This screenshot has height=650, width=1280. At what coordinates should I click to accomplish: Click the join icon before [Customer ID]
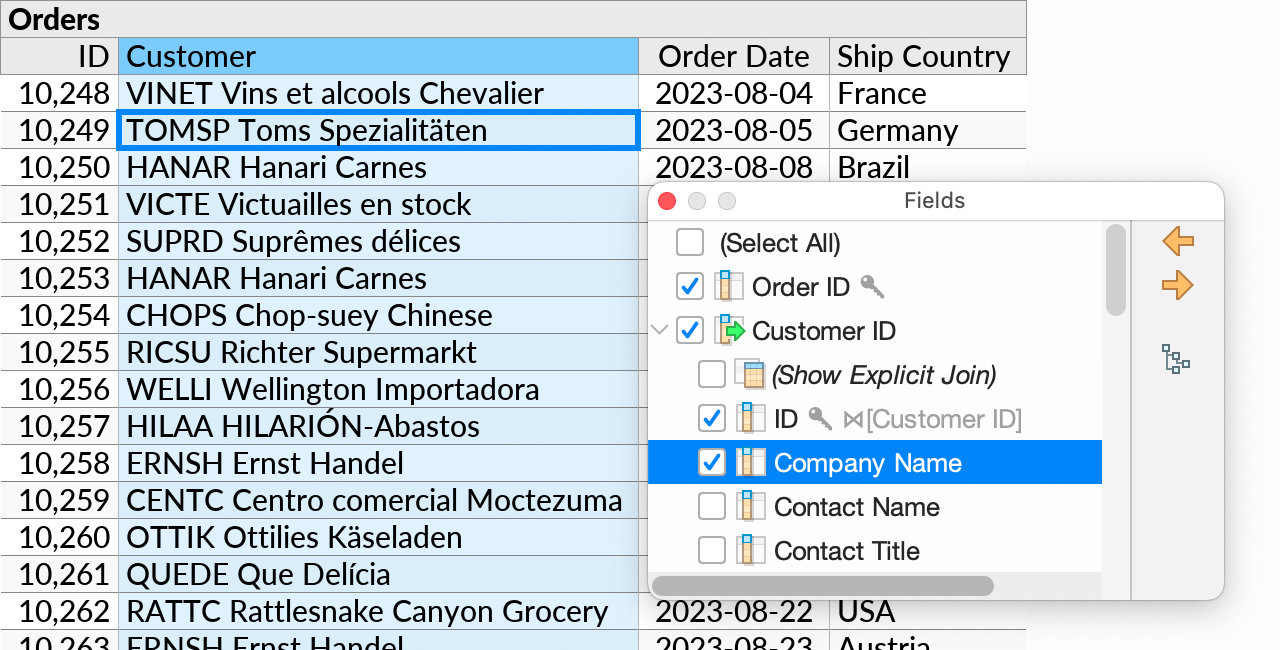(855, 419)
